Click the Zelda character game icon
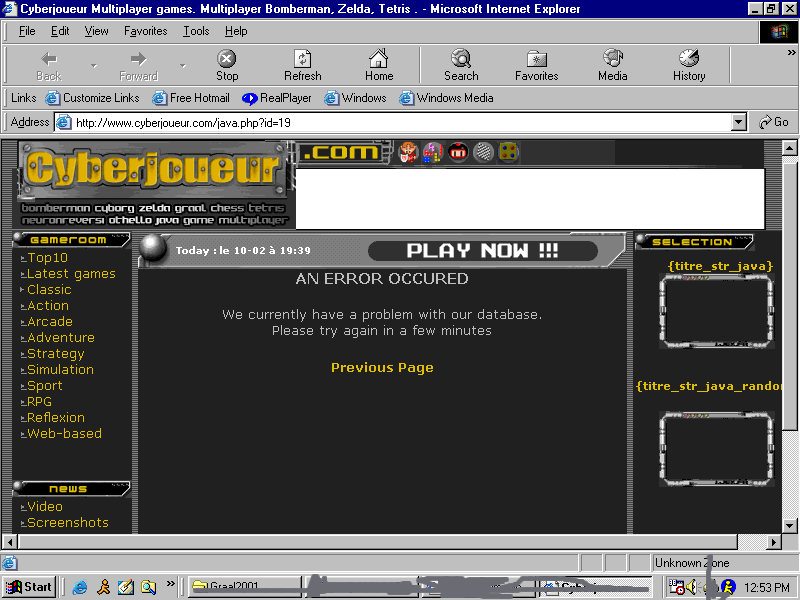This screenshot has width=800, height=600. pyautogui.click(x=408, y=153)
